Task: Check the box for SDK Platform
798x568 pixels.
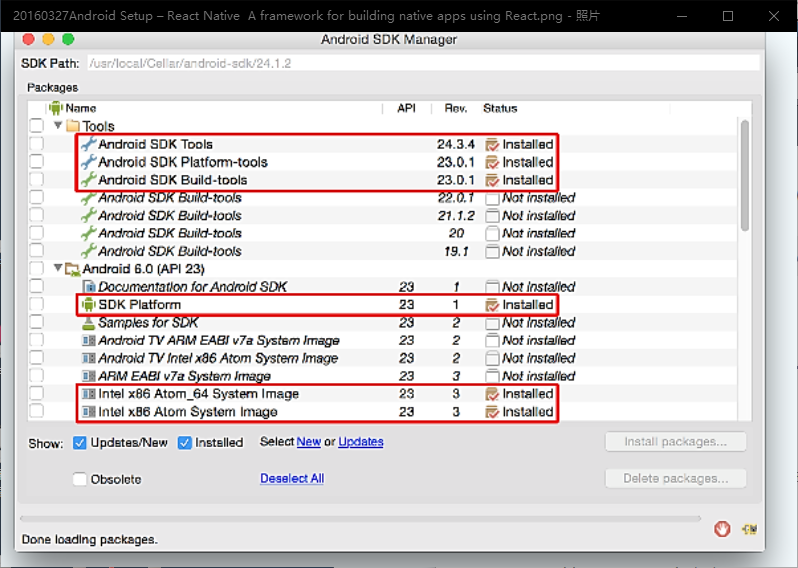Action: click(37, 304)
